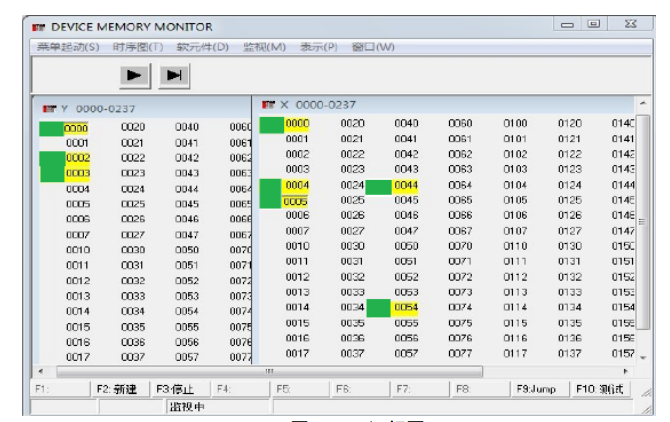Click the F3 停止 function key button
This screenshot has width=670, height=422.
point(180,389)
